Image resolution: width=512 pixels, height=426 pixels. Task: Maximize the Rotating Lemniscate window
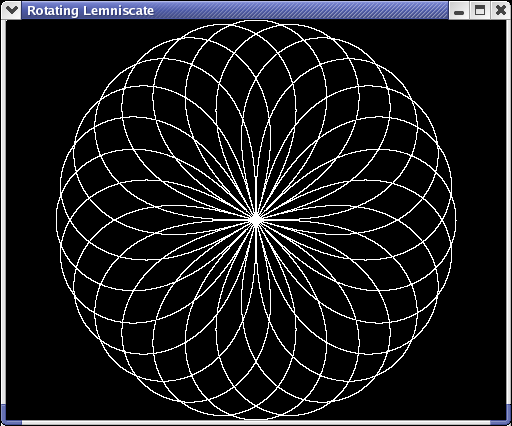point(480,10)
